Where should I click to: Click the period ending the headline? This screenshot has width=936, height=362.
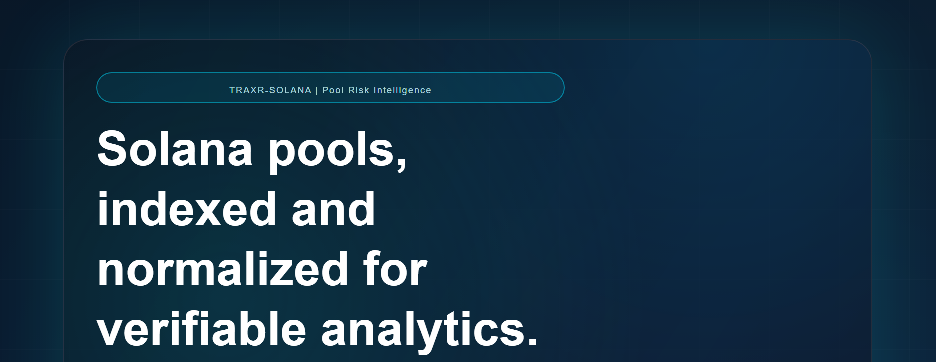(x=533, y=342)
